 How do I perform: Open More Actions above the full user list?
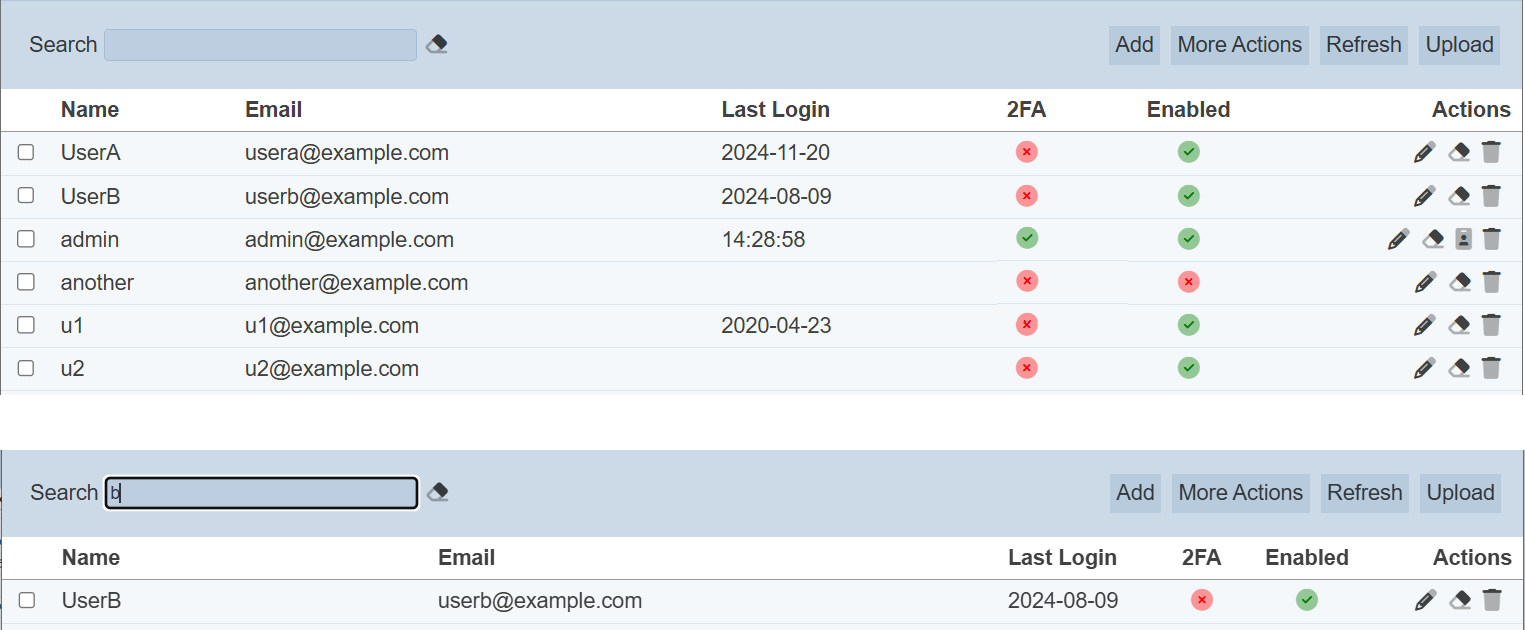(x=1239, y=45)
